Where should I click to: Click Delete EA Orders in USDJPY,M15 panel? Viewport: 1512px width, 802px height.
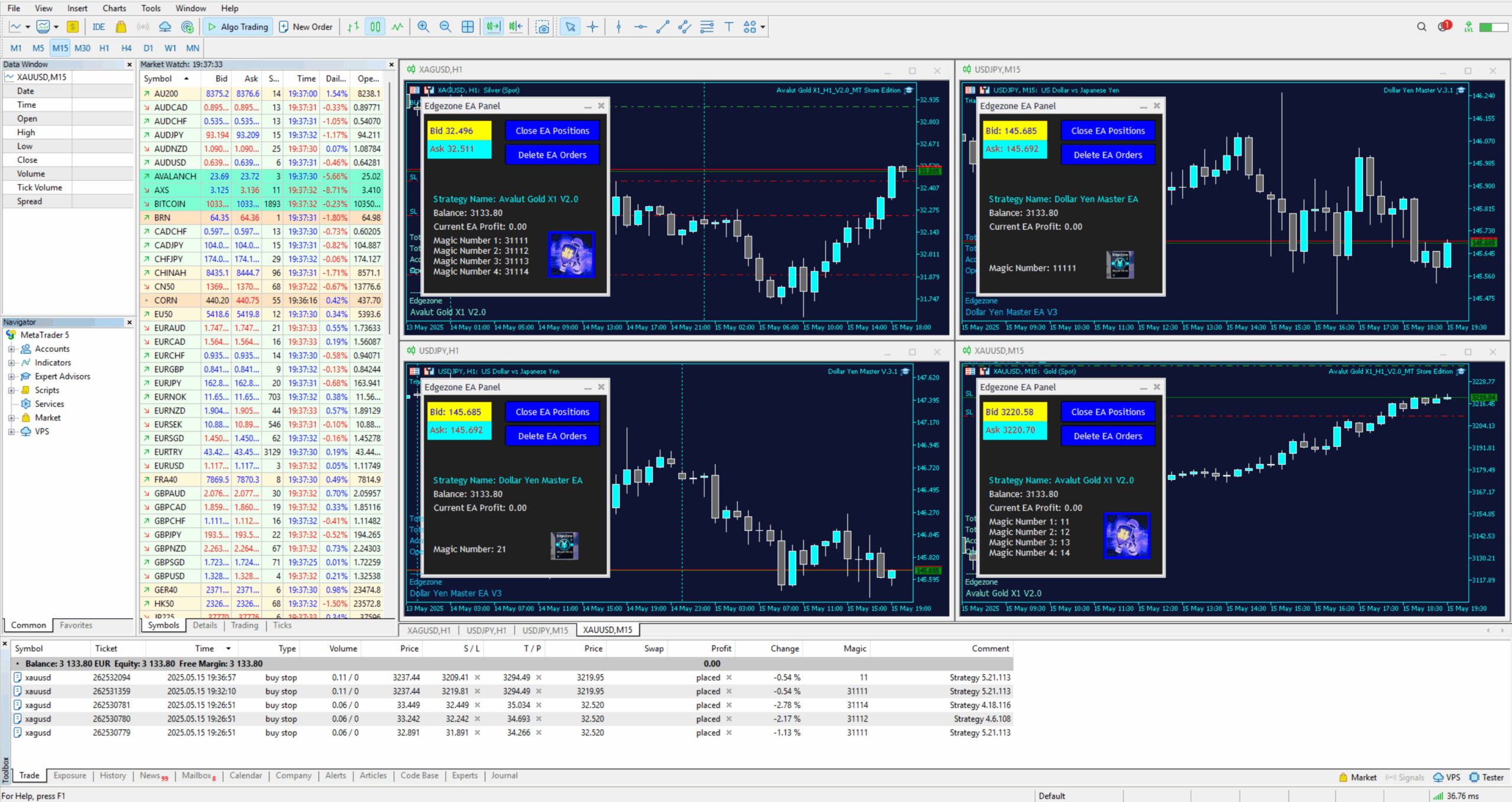pyautogui.click(x=1107, y=155)
